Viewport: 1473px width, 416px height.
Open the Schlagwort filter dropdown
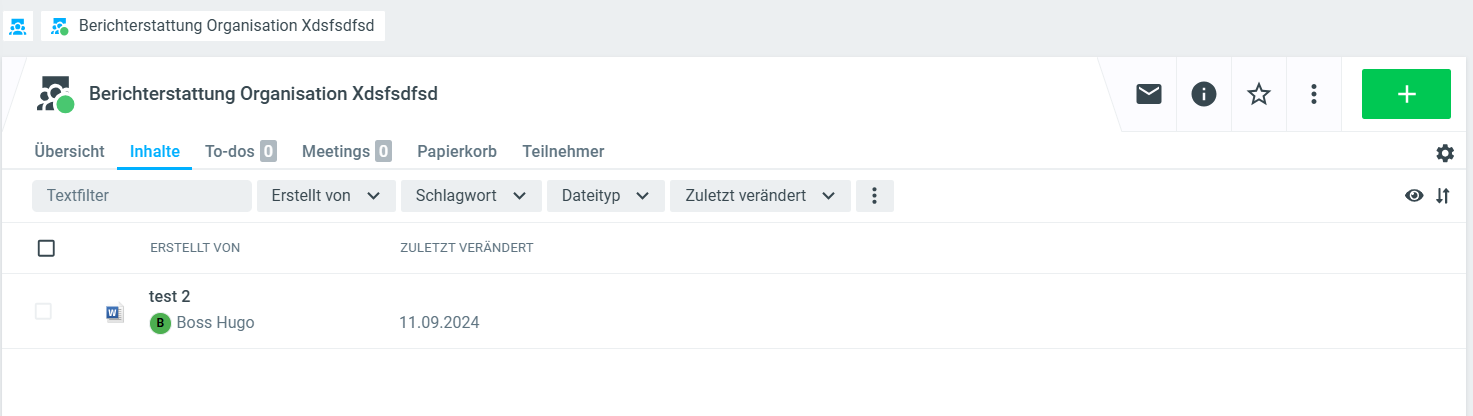click(x=471, y=196)
